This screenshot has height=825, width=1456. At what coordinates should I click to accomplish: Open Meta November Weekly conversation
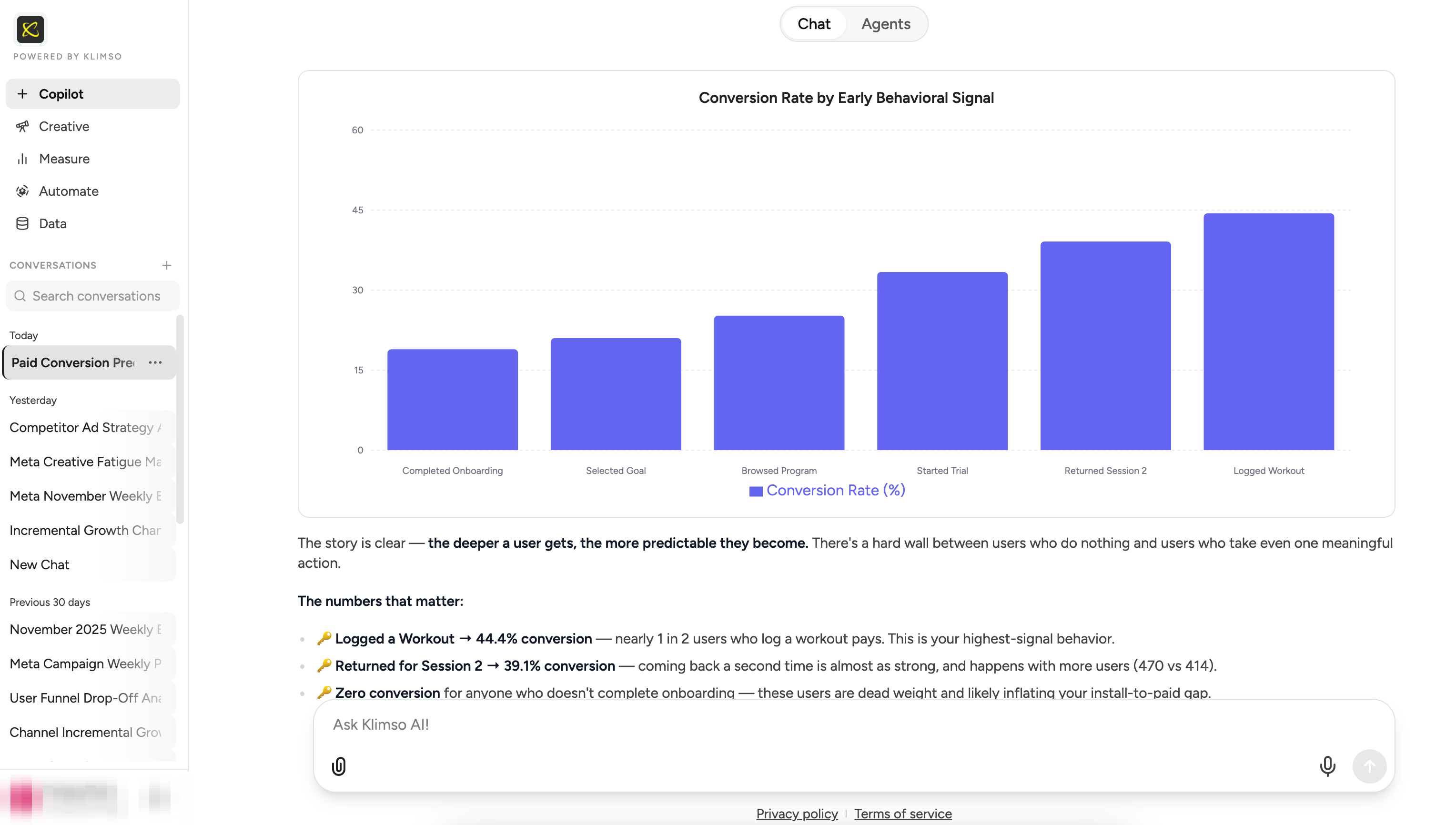89,496
